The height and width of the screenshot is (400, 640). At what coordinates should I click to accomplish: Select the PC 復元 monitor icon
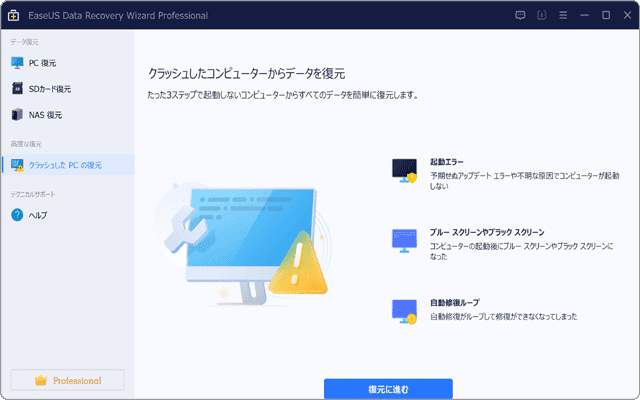[x=17, y=63]
